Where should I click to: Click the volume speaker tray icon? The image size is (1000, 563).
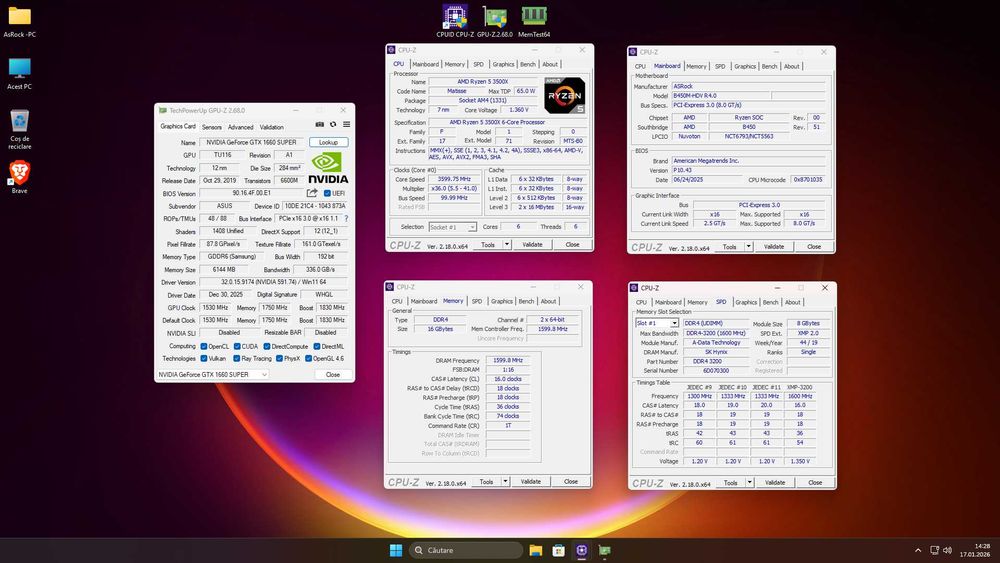pyautogui.click(x=947, y=550)
